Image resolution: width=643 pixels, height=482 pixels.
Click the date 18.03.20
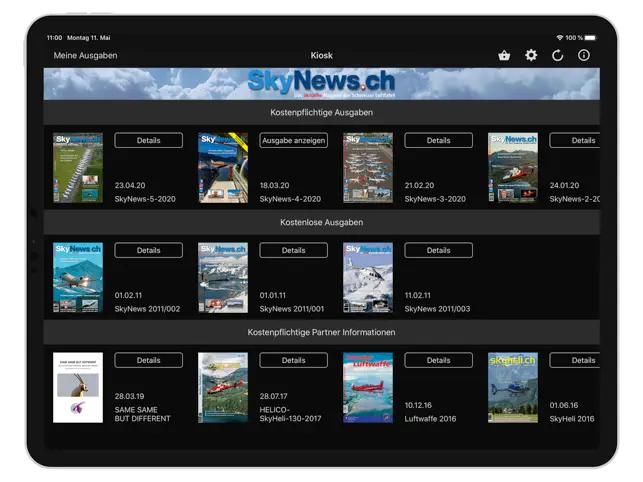274,185
